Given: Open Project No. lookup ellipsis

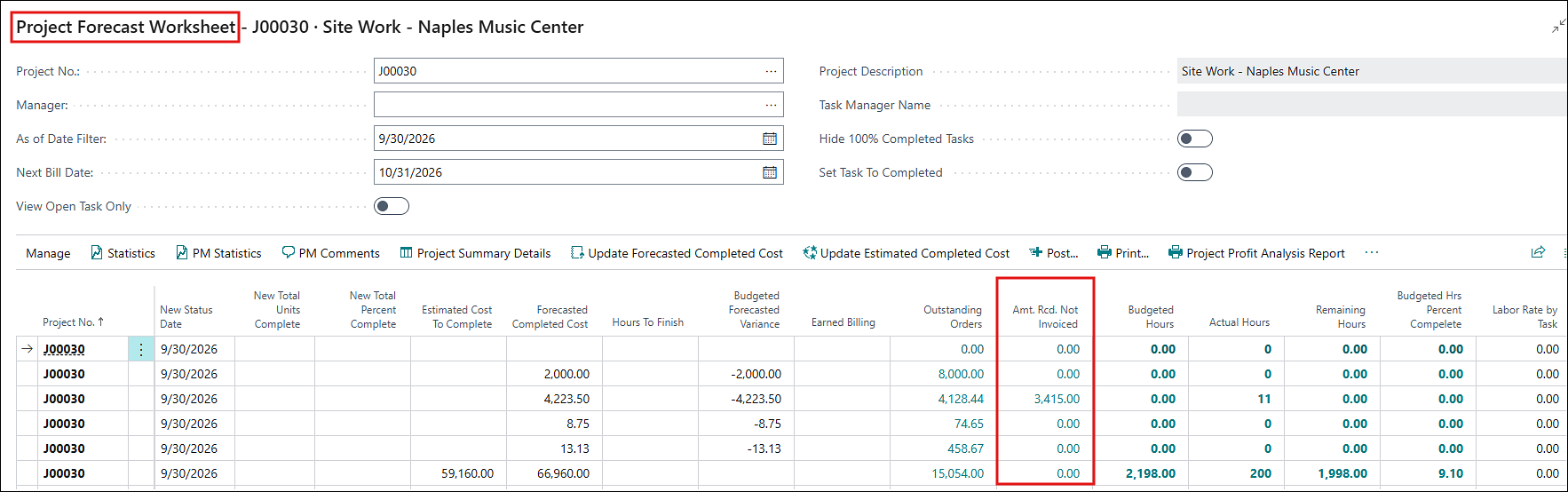Looking at the screenshot, I should coord(771,71).
